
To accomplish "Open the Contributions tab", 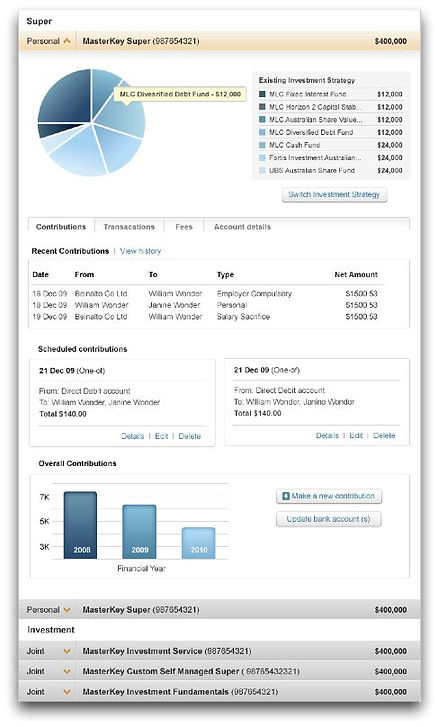I will point(61,227).
